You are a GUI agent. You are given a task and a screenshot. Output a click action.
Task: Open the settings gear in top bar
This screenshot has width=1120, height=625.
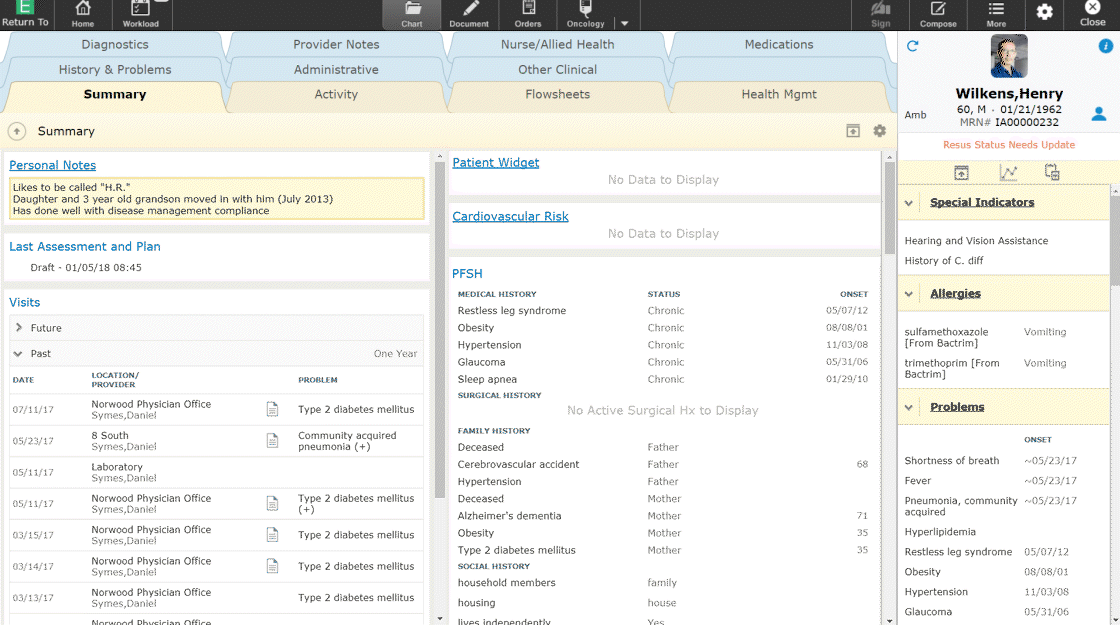(x=1044, y=11)
